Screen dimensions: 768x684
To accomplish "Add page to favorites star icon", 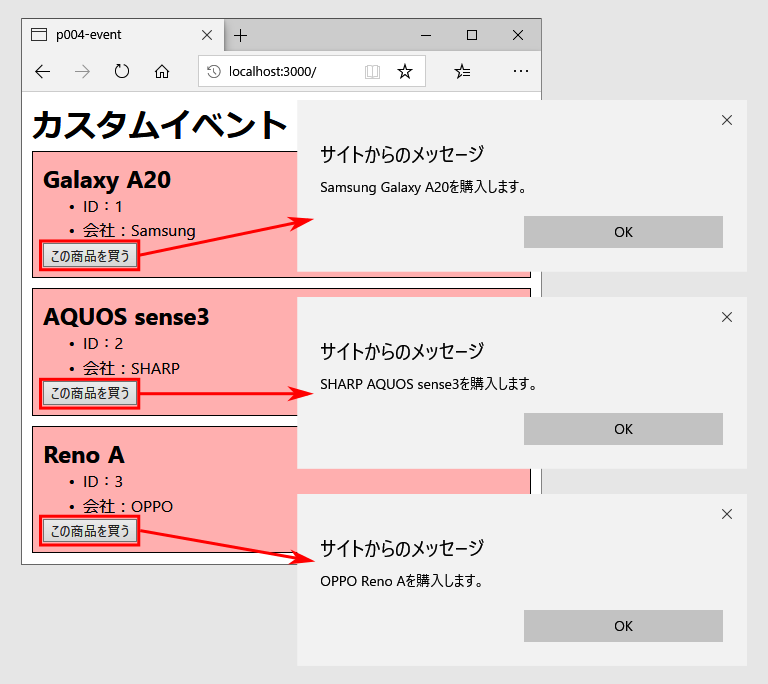I will pyautogui.click(x=405, y=72).
